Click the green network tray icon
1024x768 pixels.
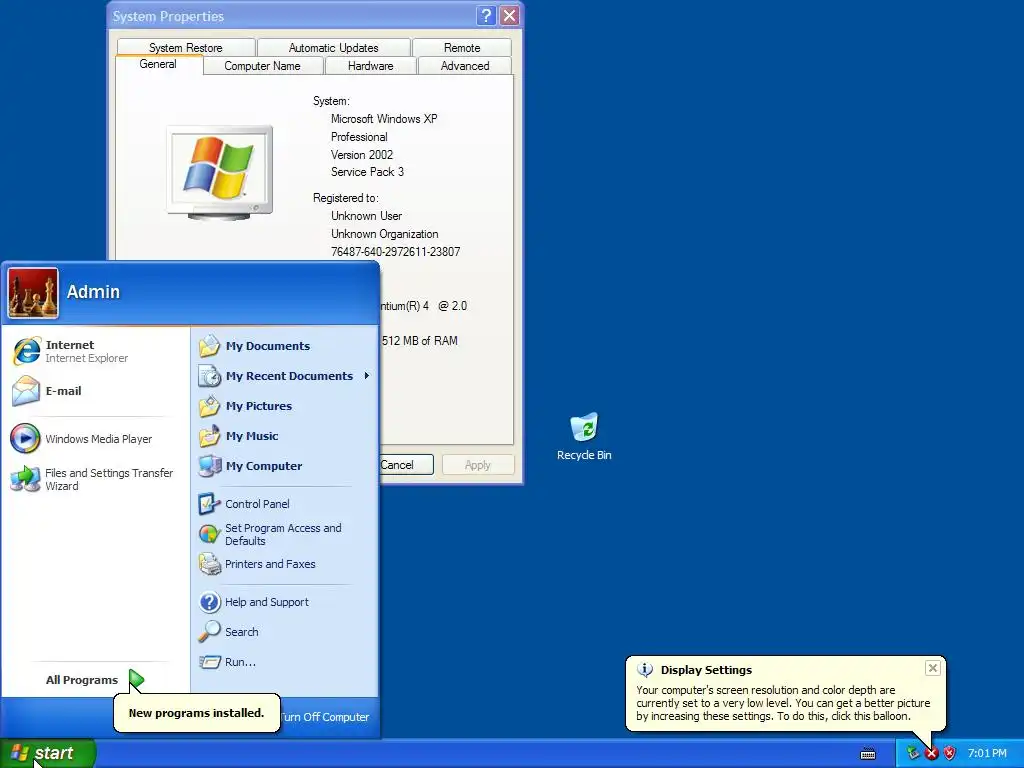pos(913,753)
